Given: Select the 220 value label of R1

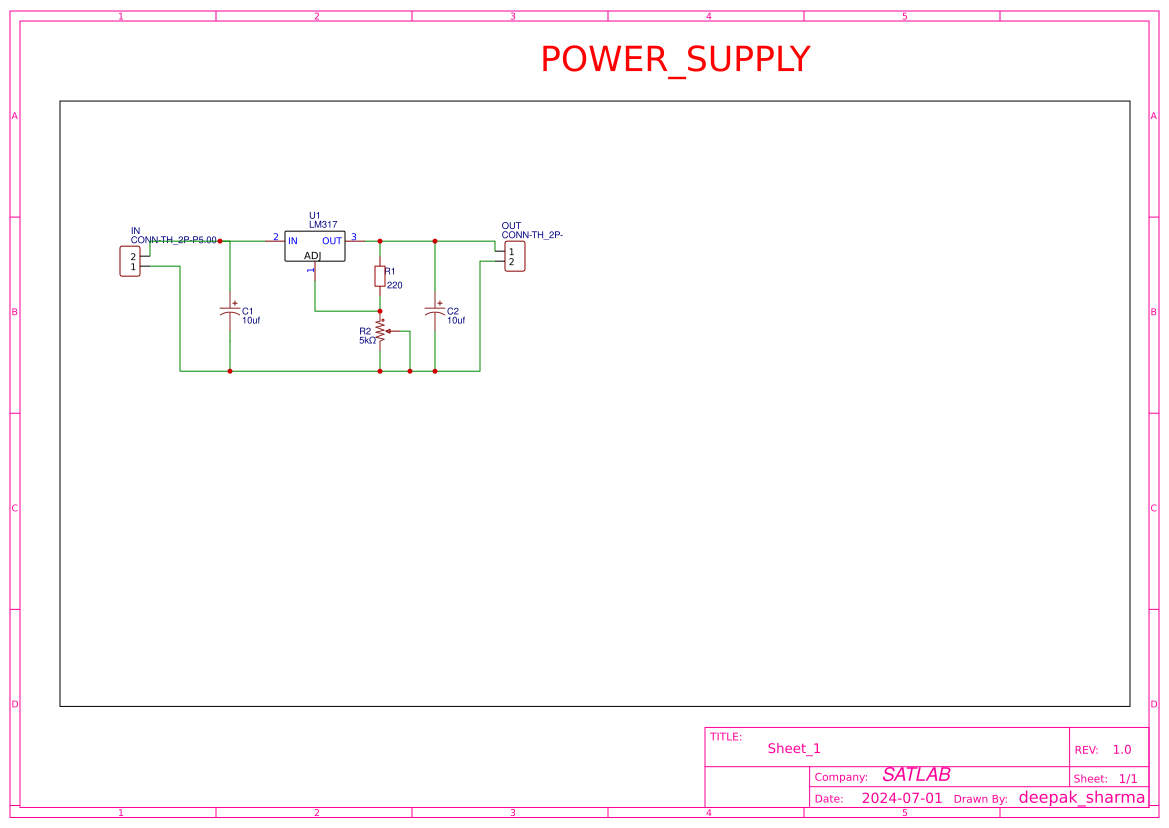Looking at the screenshot, I should click(x=393, y=284).
